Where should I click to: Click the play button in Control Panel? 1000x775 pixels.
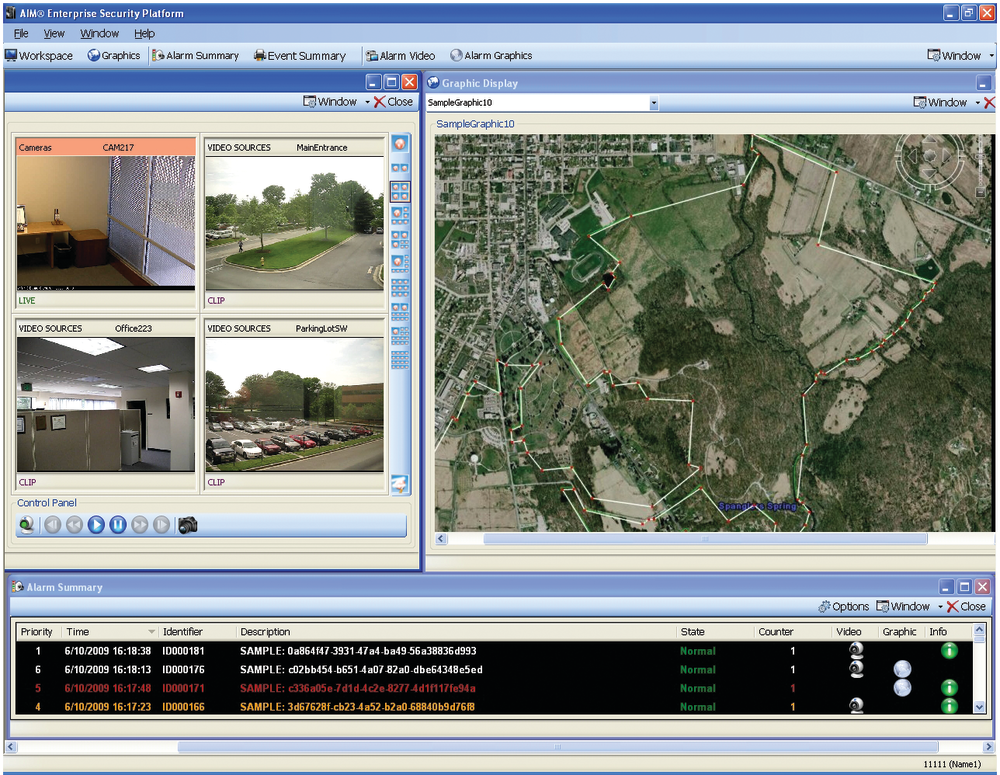click(x=96, y=525)
